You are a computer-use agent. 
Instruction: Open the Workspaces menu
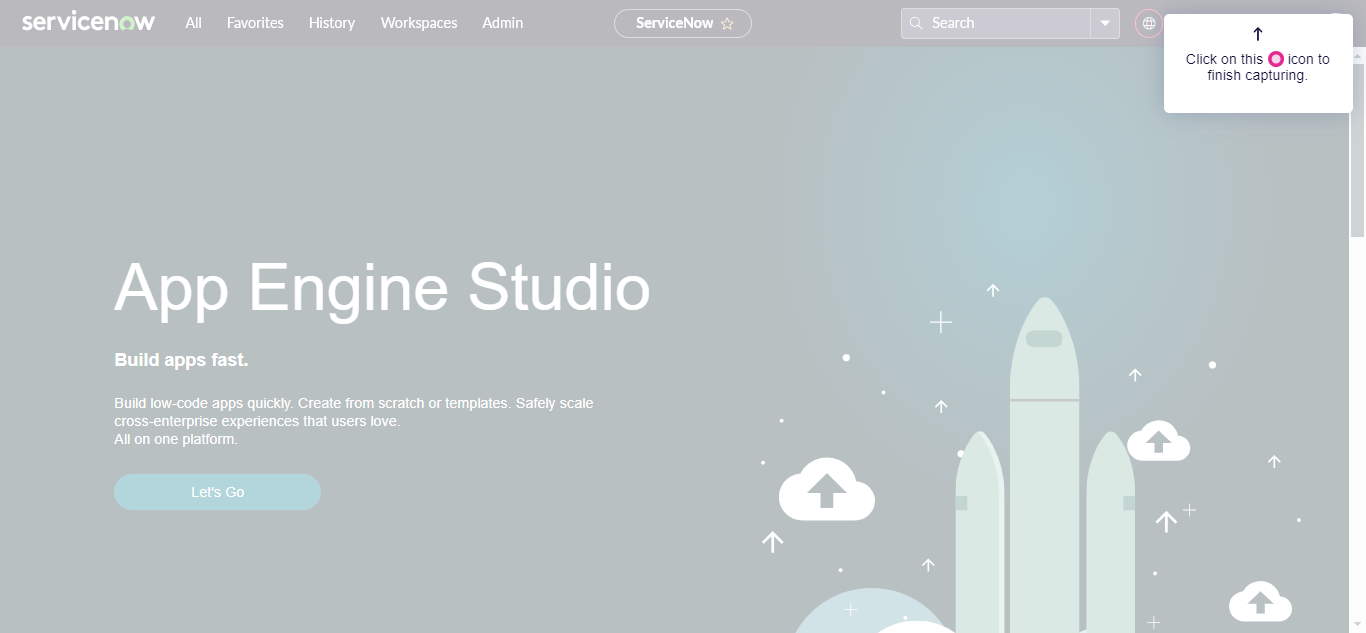[419, 23]
